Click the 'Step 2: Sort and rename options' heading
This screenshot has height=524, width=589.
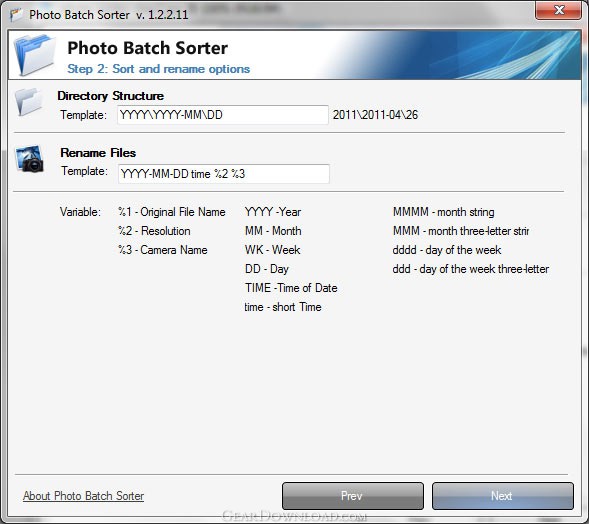coord(159,69)
